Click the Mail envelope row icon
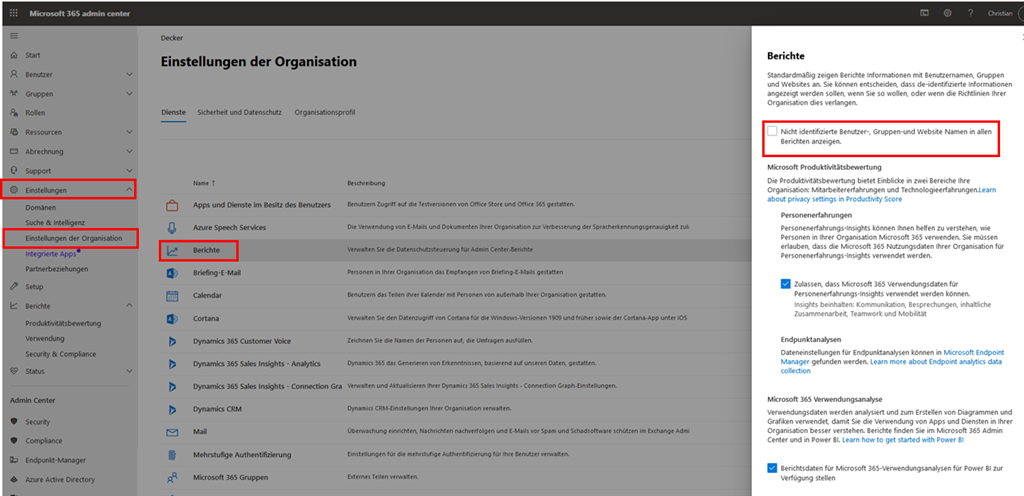The image size is (1024, 496). pos(172,432)
